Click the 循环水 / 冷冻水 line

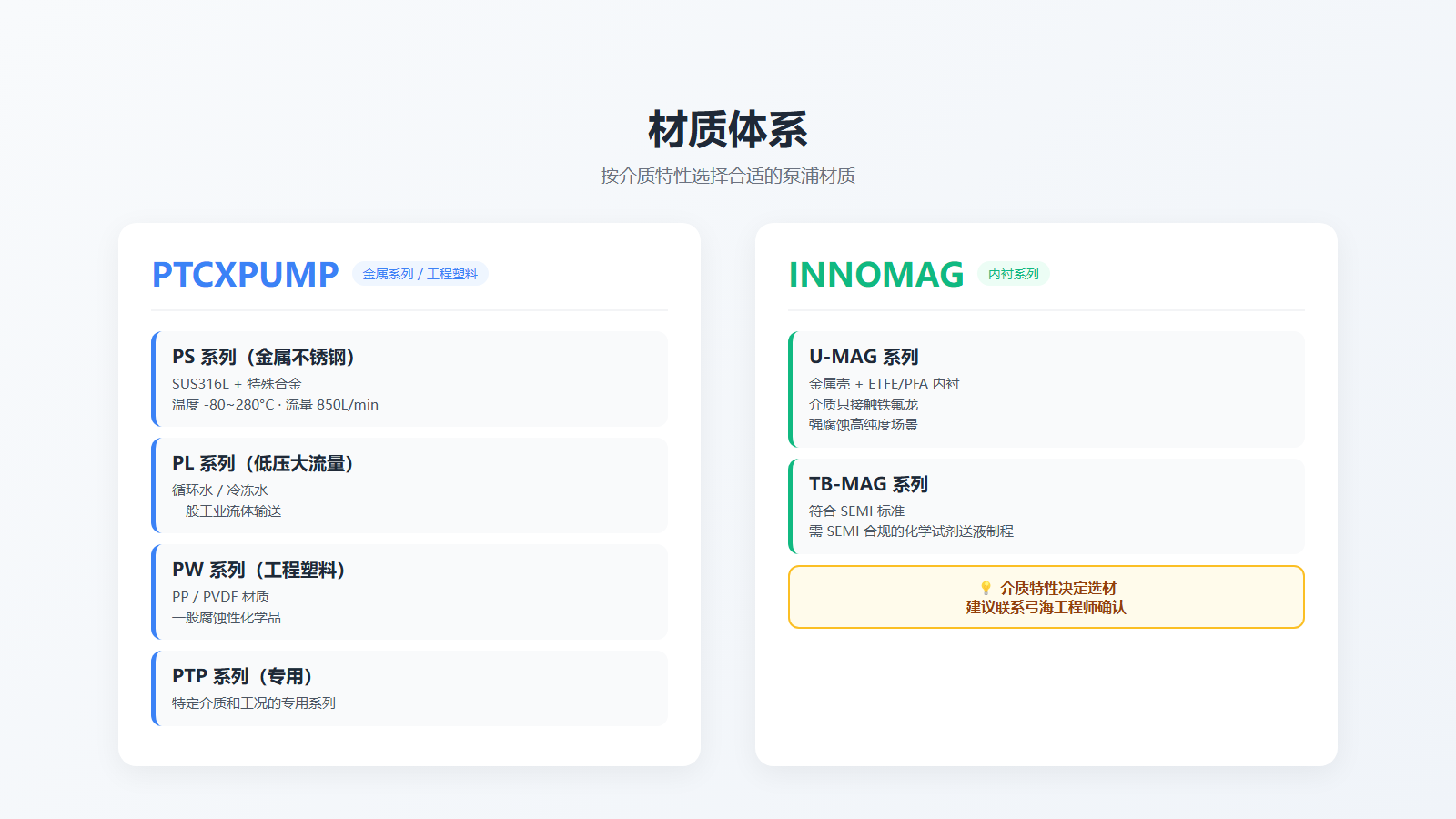click(x=219, y=490)
